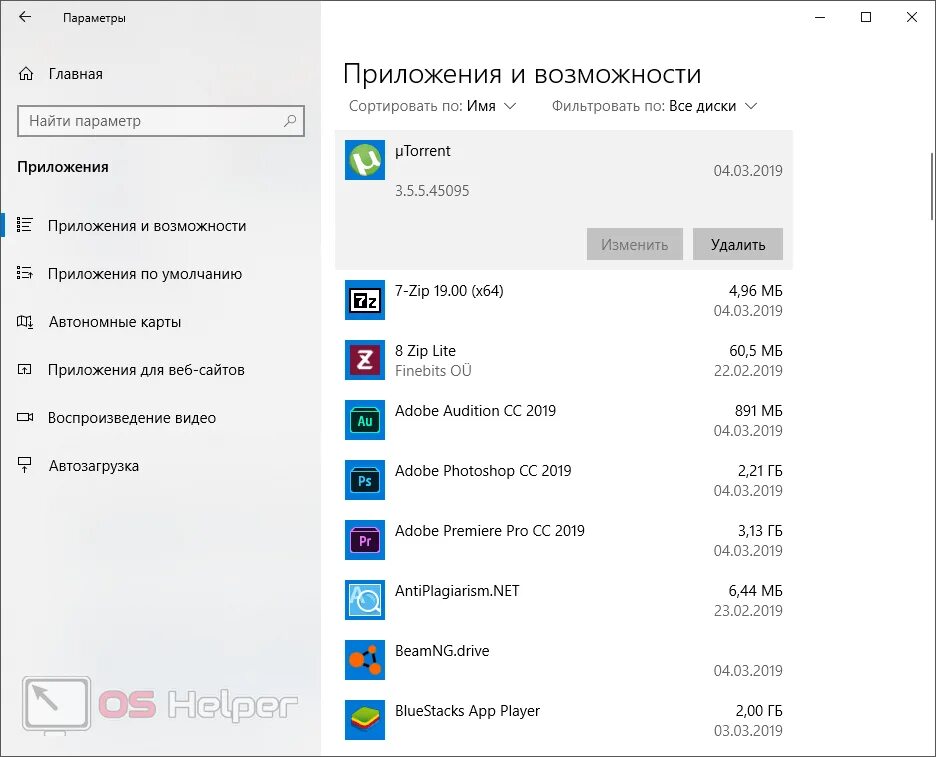This screenshot has width=936, height=757.
Task: Click the search magnifier icon
Action: click(290, 121)
